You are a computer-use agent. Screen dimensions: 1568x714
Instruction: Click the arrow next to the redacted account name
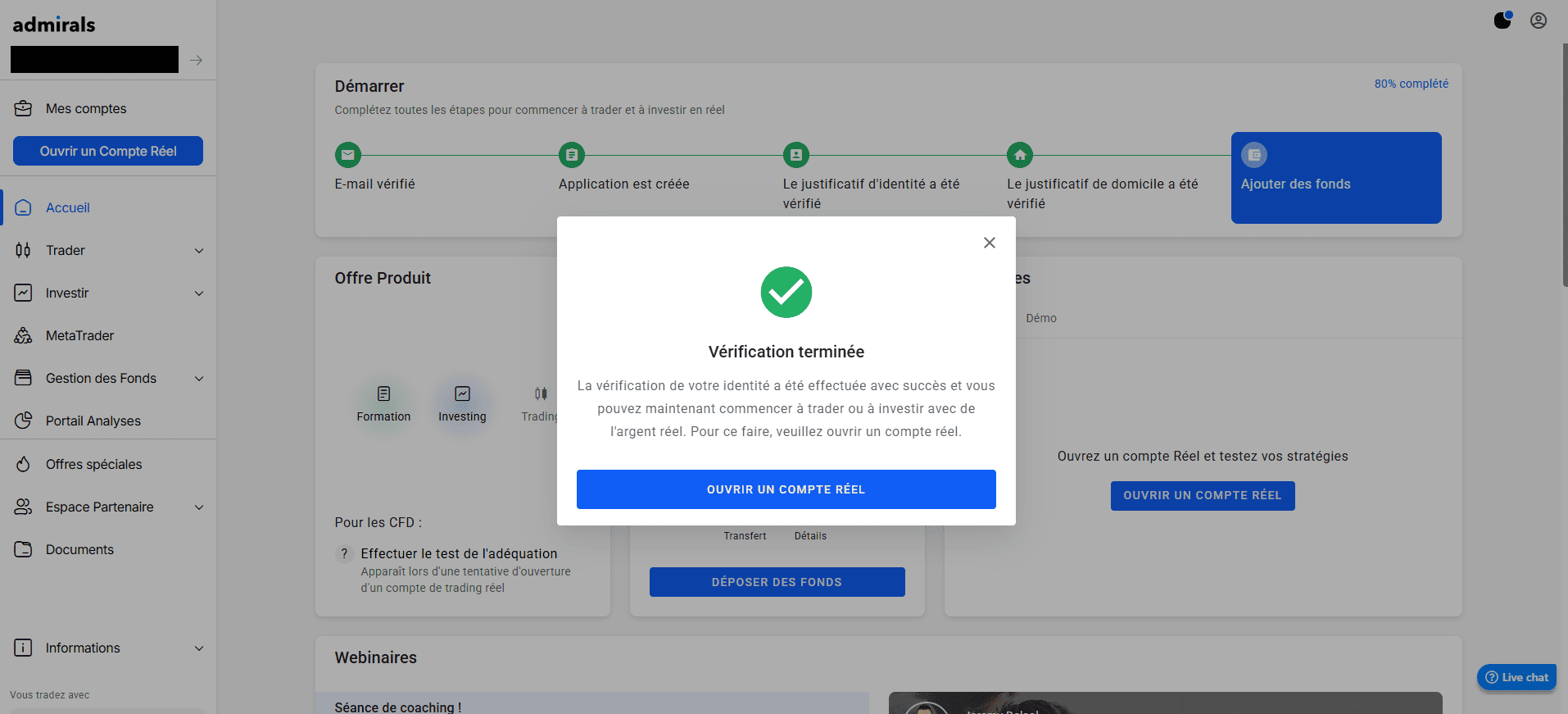point(196,60)
